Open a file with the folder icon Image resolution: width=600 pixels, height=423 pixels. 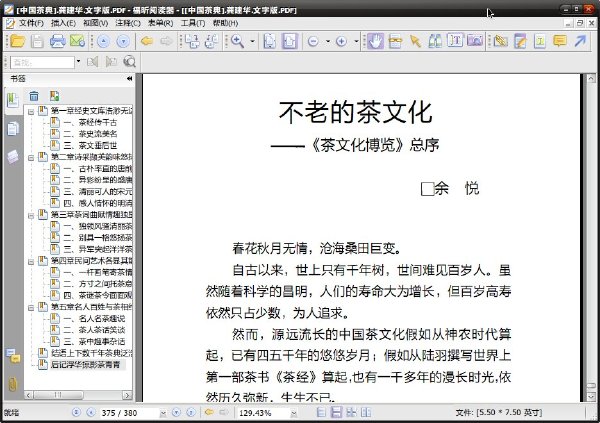click(17, 41)
